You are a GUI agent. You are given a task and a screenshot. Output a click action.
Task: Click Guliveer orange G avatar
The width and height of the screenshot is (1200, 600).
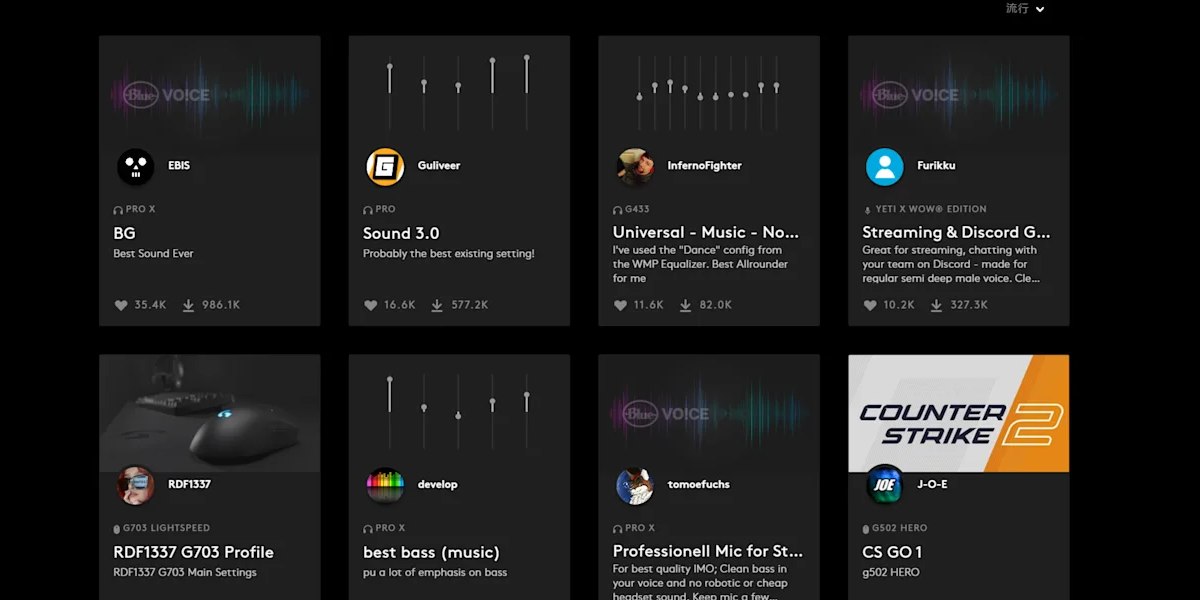[x=385, y=166]
